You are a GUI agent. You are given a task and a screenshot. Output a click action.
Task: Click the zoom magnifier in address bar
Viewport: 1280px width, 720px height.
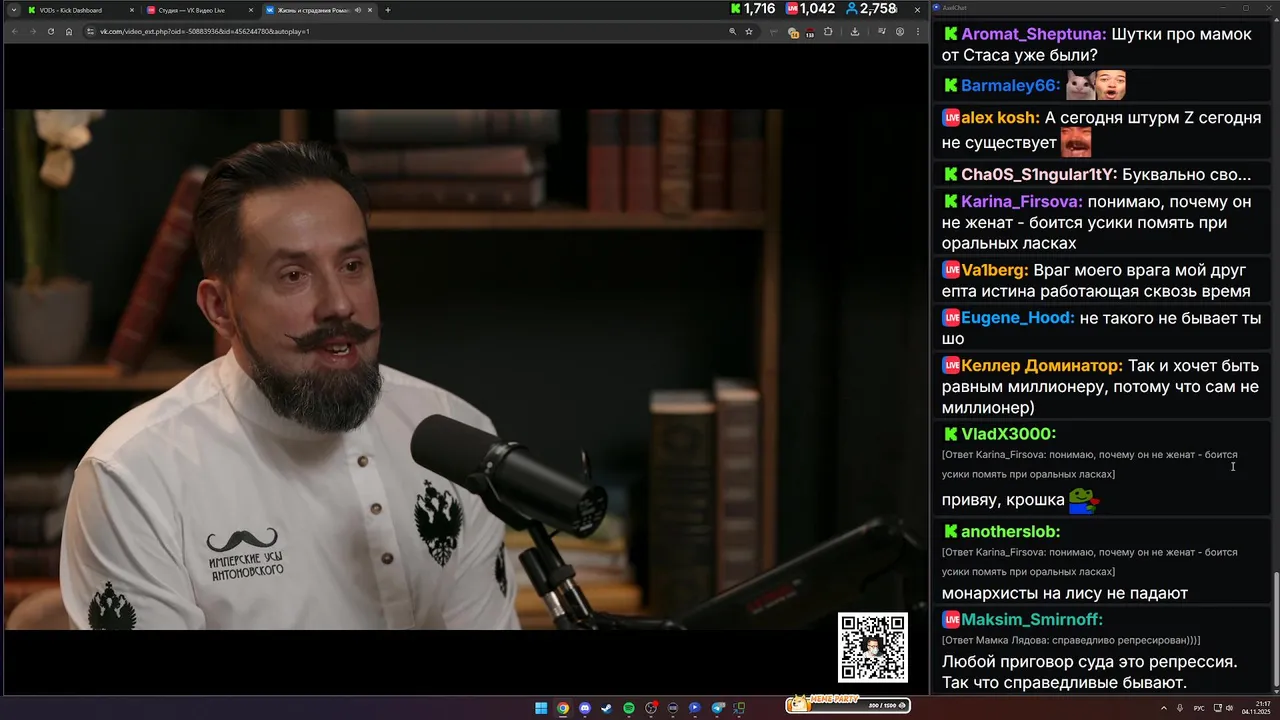[x=733, y=31]
